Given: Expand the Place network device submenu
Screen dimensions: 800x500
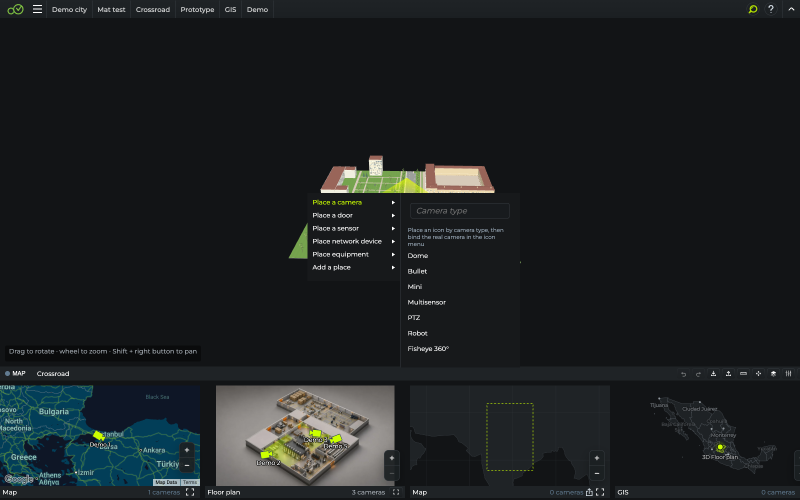Looking at the screenshot, I should tap(354, 241).
